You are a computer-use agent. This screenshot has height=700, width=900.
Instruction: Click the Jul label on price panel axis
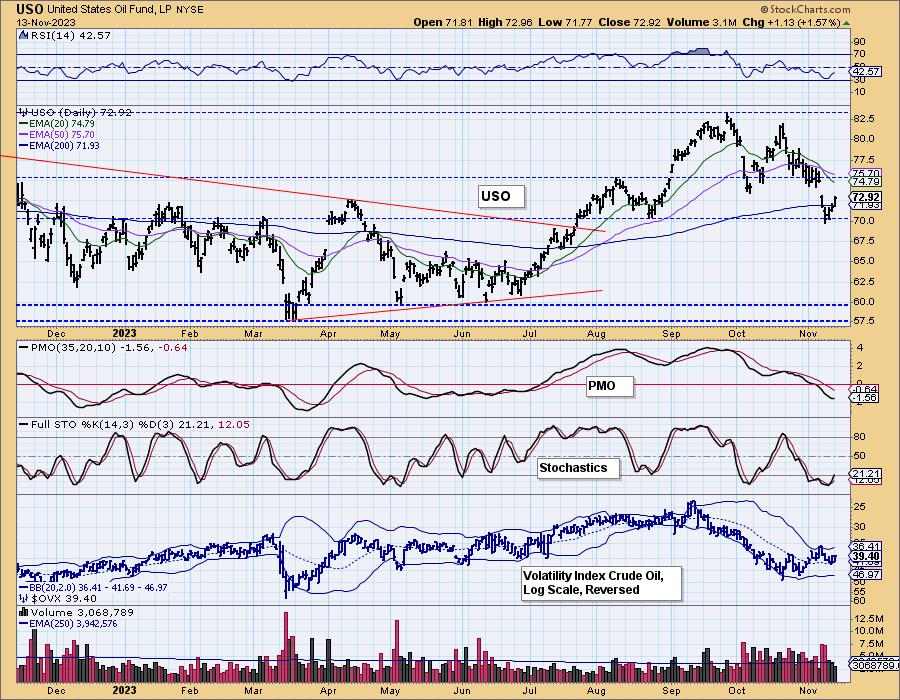click(529, 333)
